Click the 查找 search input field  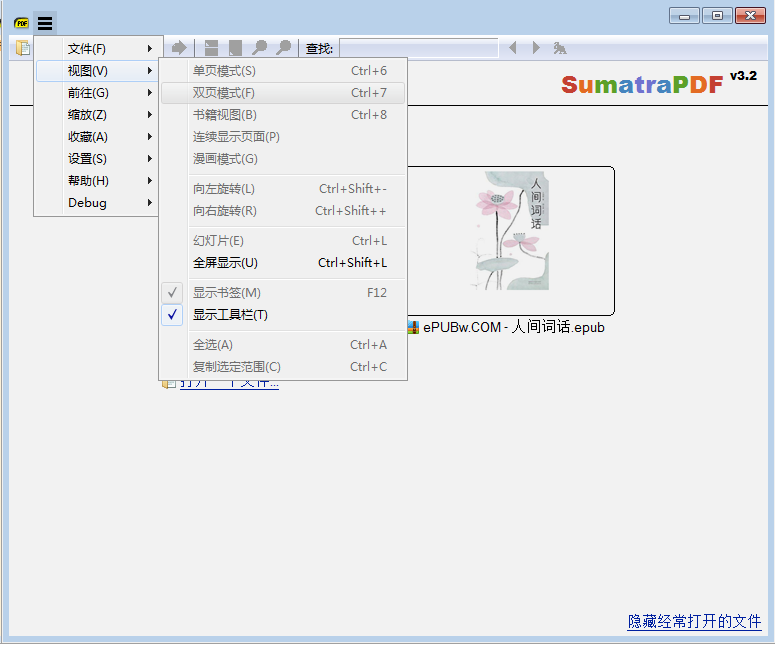[x=419, y=48]
